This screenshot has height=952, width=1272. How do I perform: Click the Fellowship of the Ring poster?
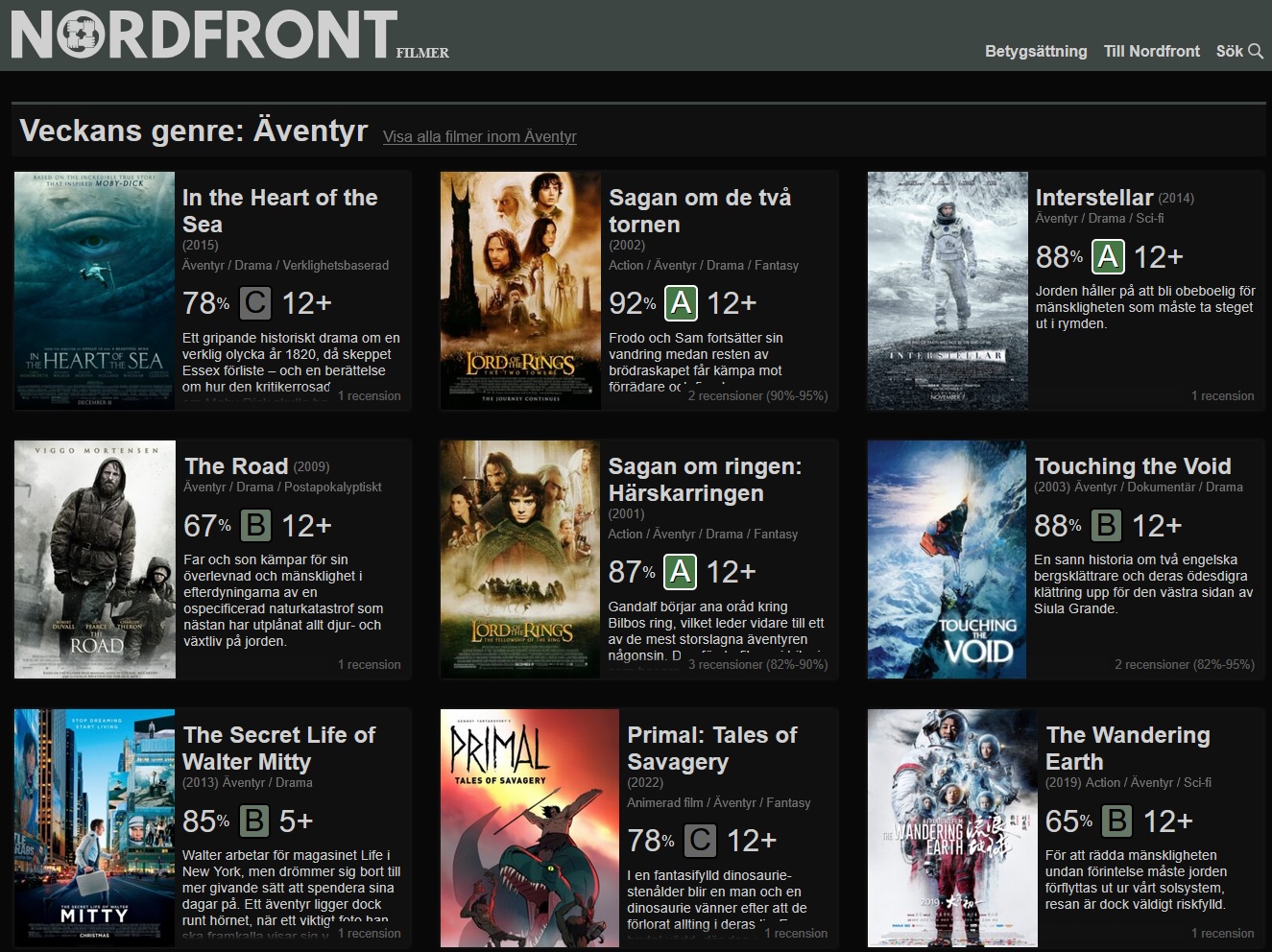520,559
